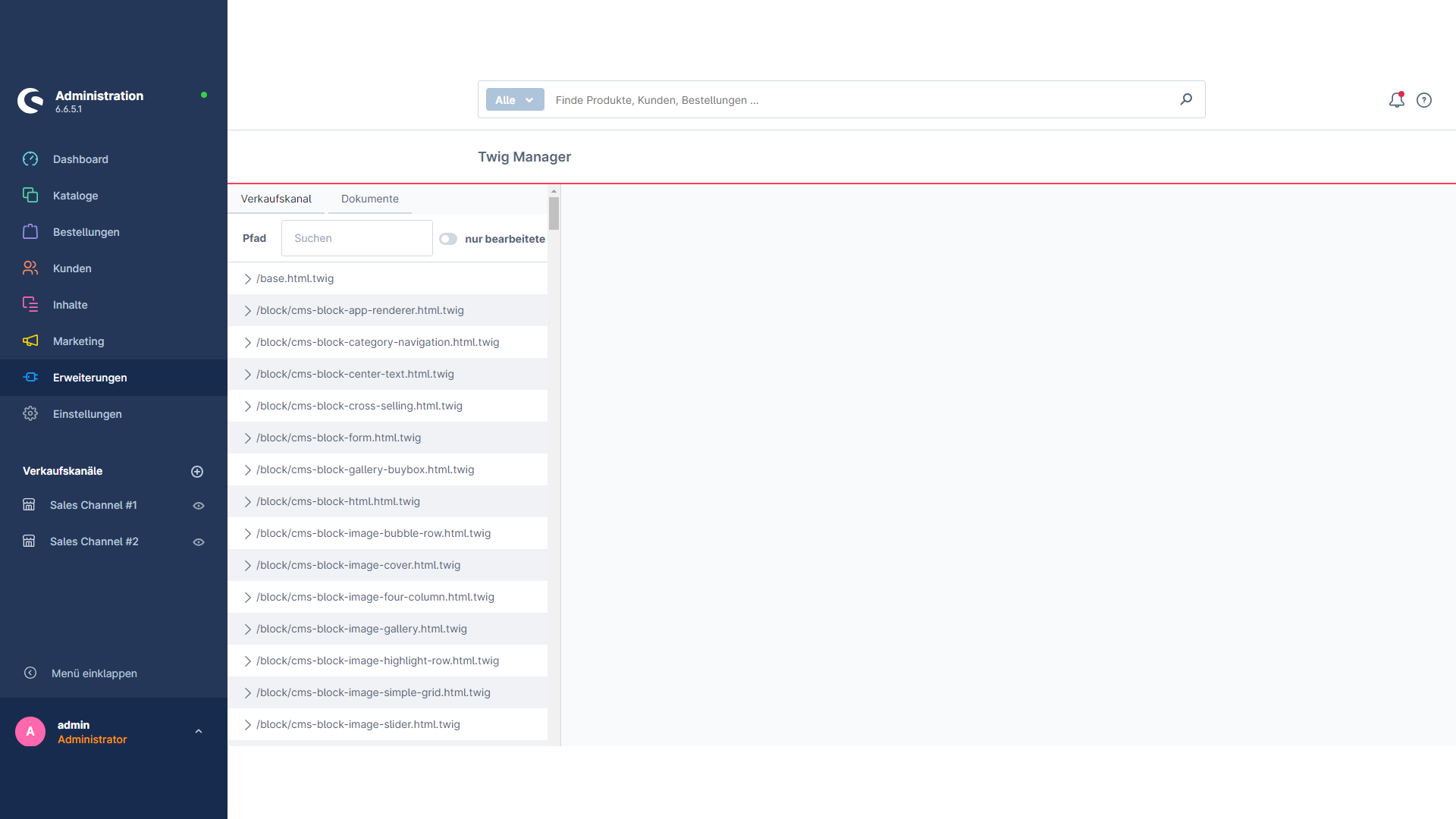1456x819 pixels.
Task: Expand the /base.html.twig entry
Action: [x=247, y=277]
